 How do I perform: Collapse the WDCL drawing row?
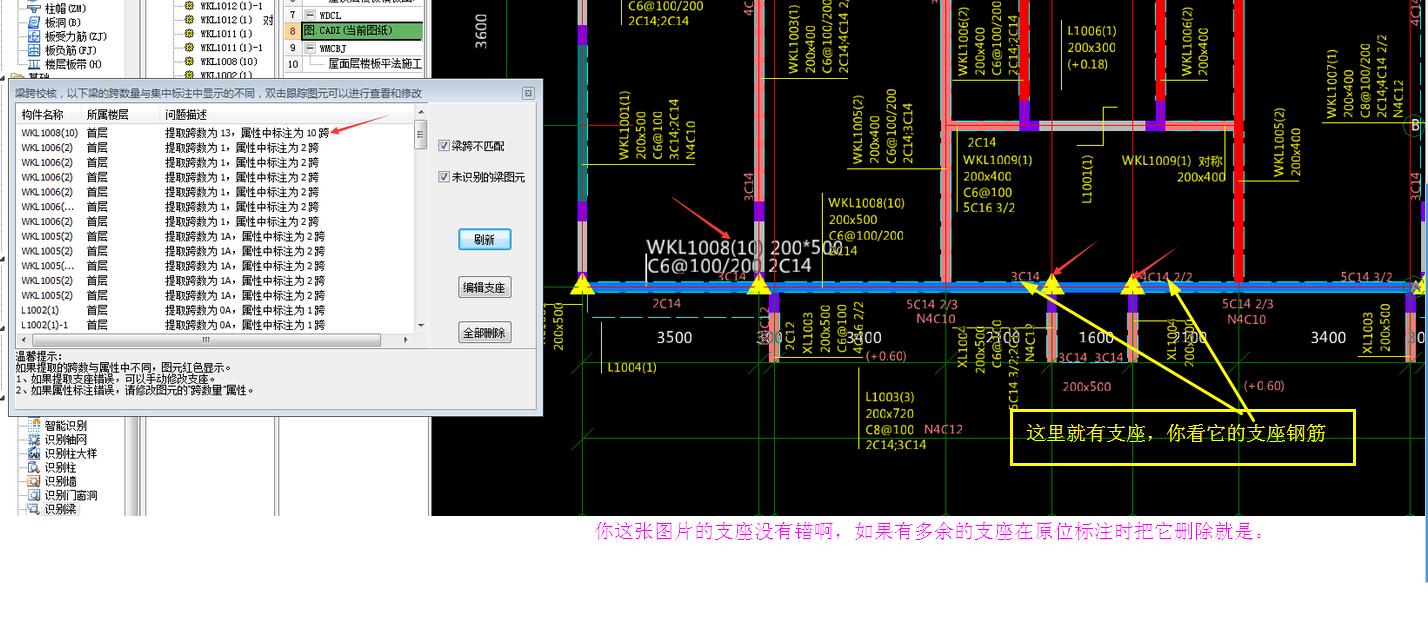[310, 15]
